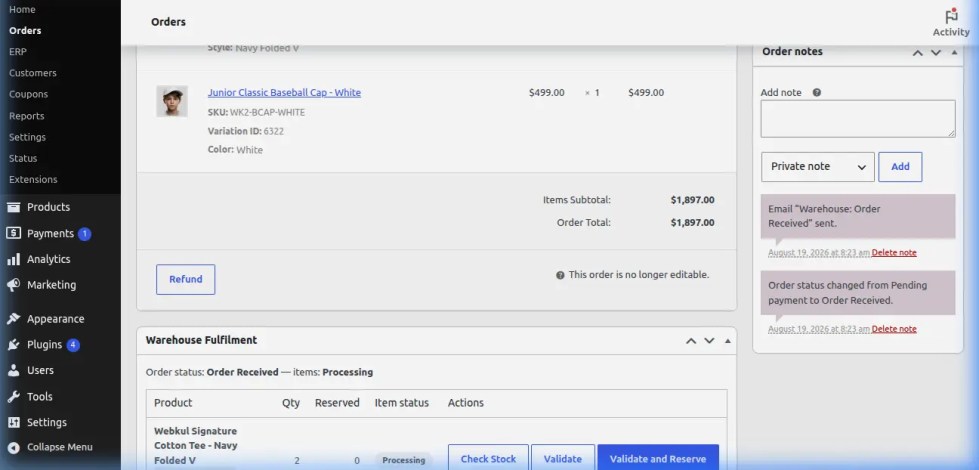Viewport: 979px width, 470px height.
Task: Open the Analytics menu
Action: pyautogui.click(x=48, y=259)
